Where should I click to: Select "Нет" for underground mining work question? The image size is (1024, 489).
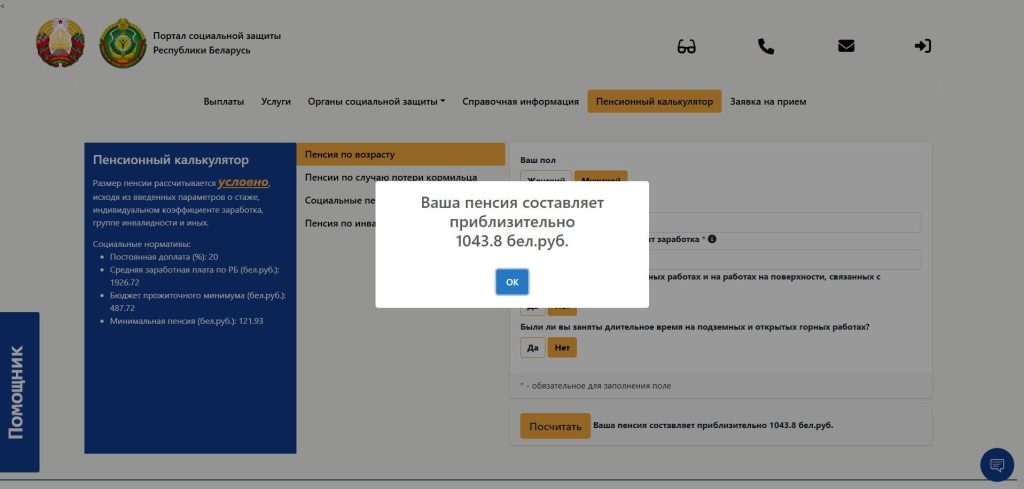tap(562, 348)
